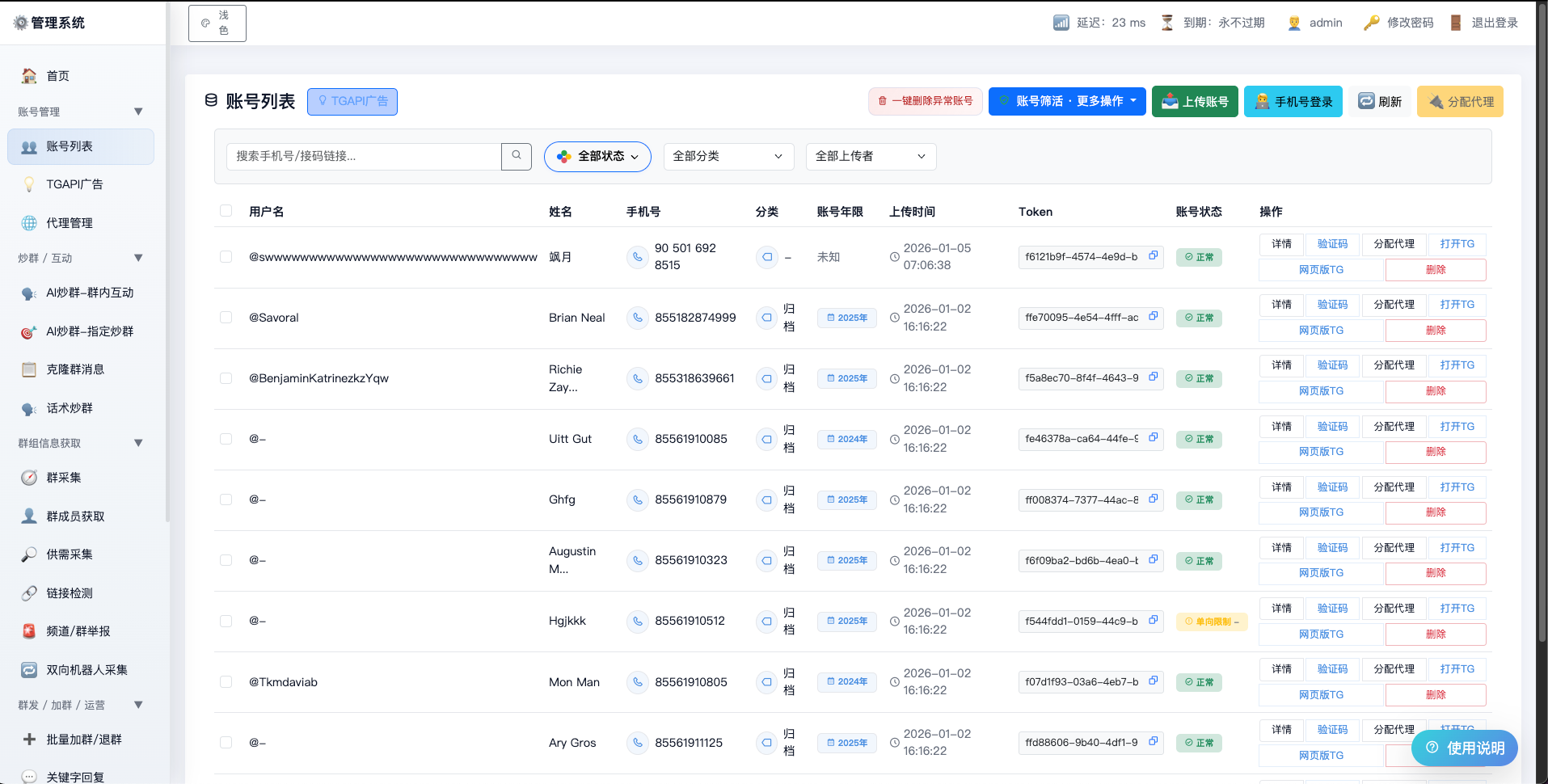Toggle the select-all checkbox in table header

pos(226,211)
